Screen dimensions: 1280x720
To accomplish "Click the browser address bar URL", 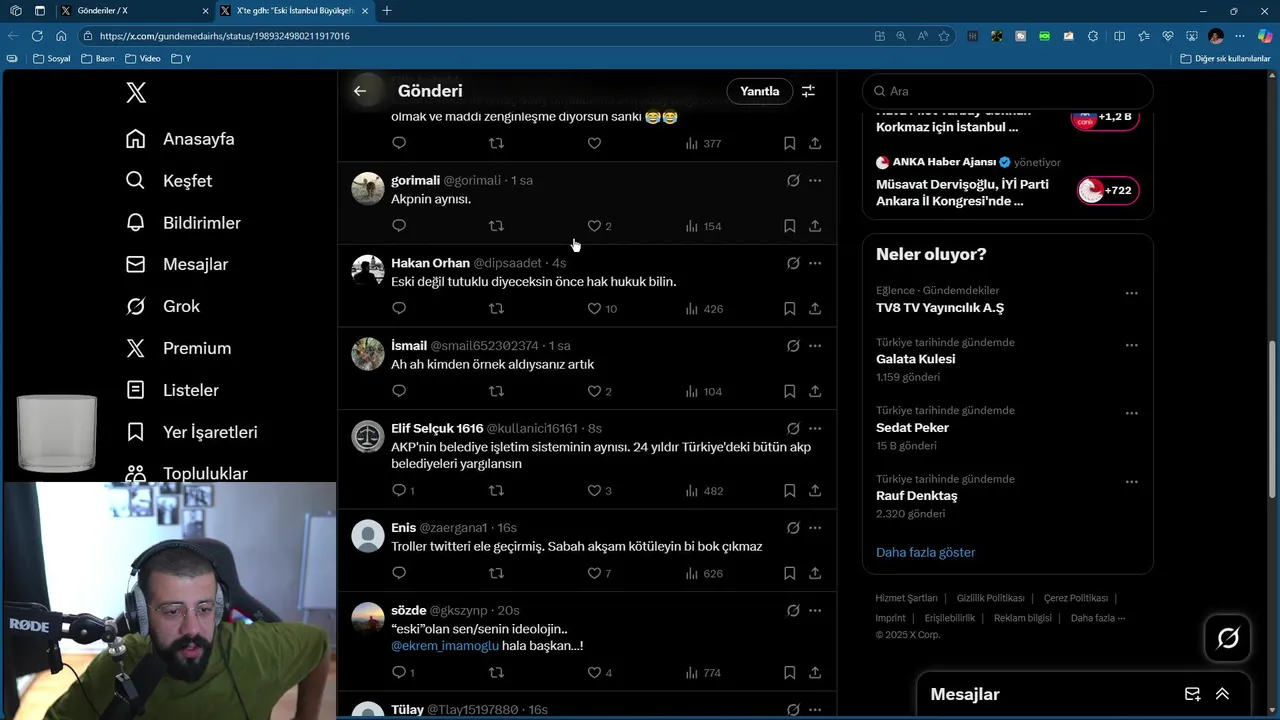I will click(225, 36).
